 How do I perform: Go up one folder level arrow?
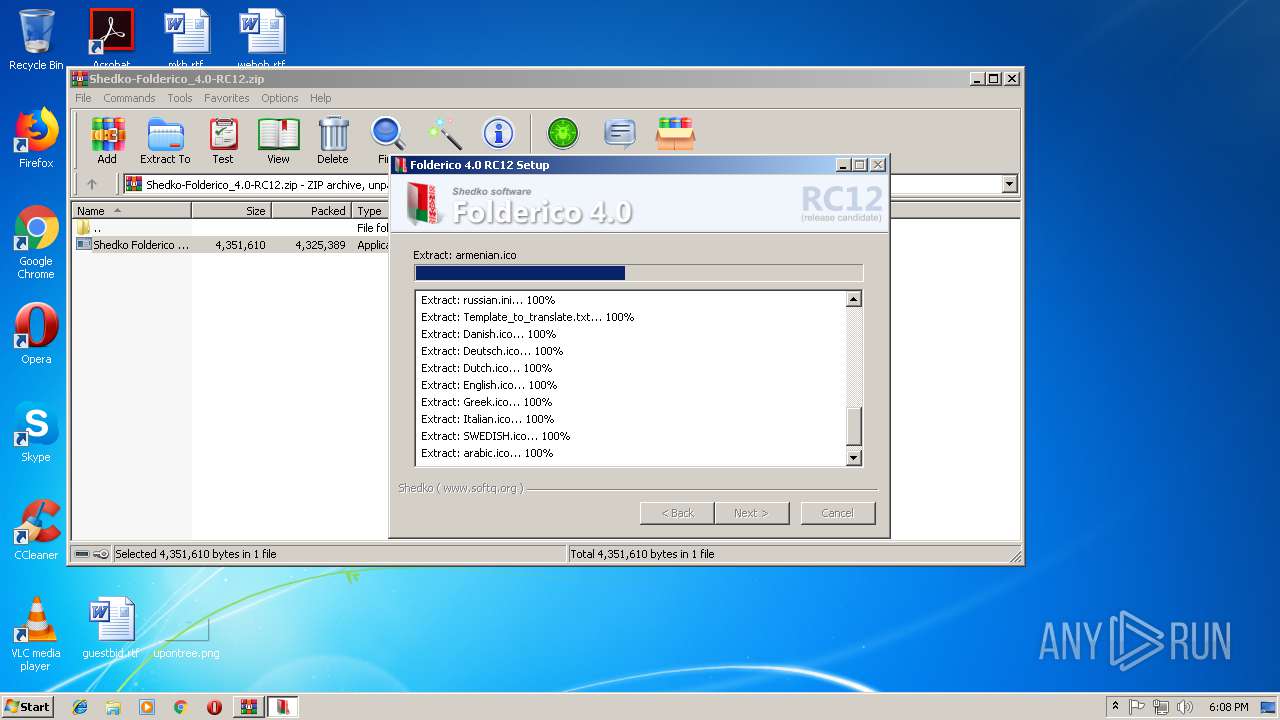tap(92, 184)
